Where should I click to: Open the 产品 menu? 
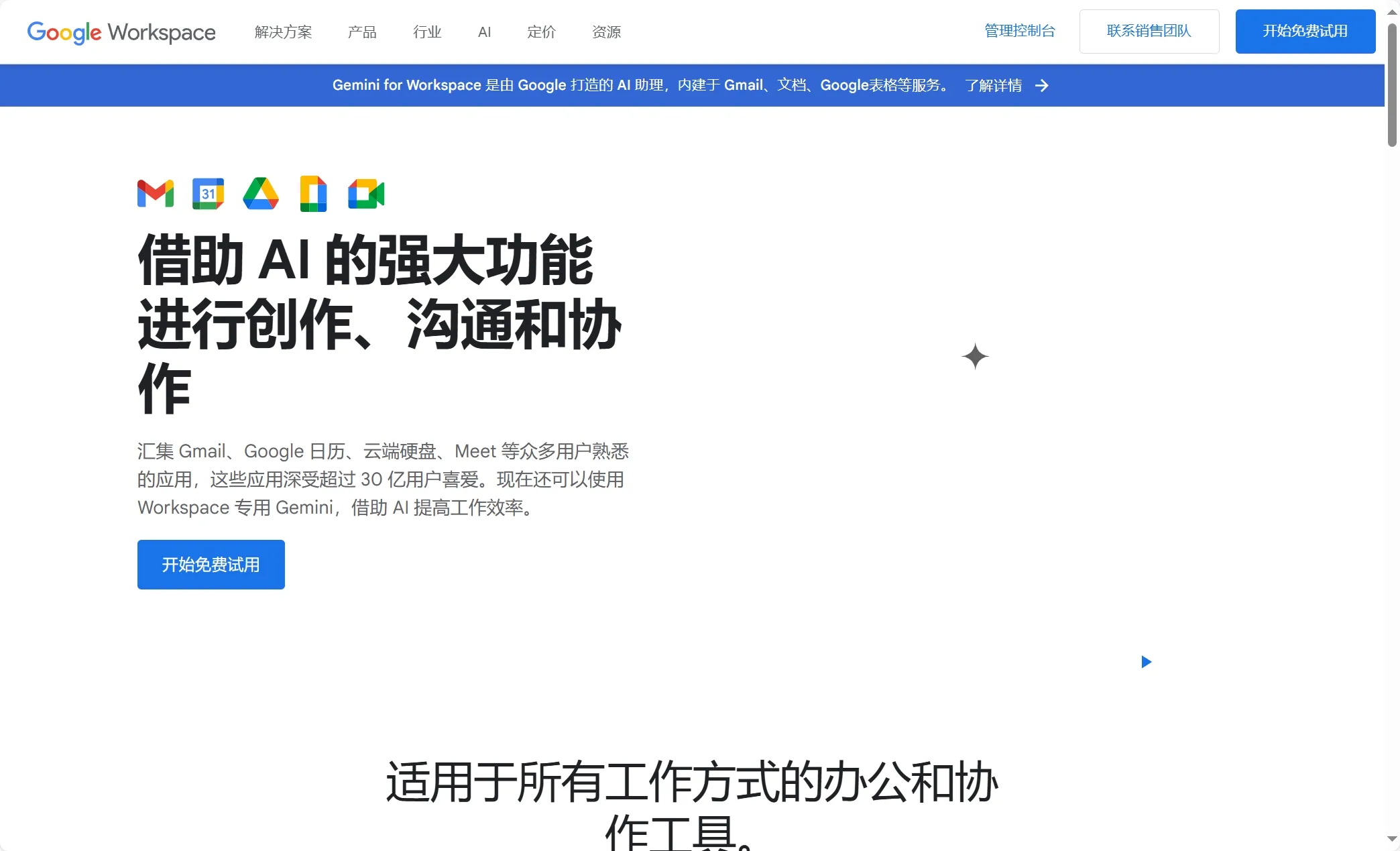(x=362, y=32)
